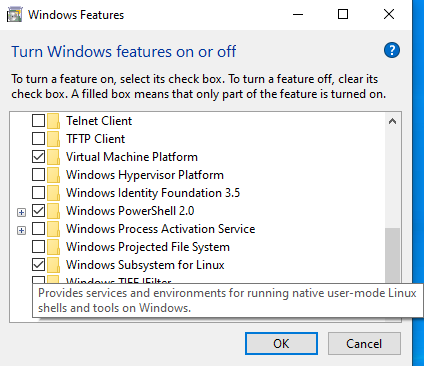The height and width of the screenshot is (366, 424).
Task: Uncheck the Virtual Machine Platform checkbox
Action: 38,157
